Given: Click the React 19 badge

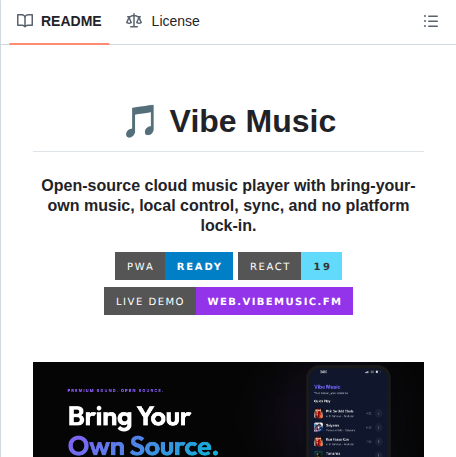Looking at the screenshot, I should 290,266.
